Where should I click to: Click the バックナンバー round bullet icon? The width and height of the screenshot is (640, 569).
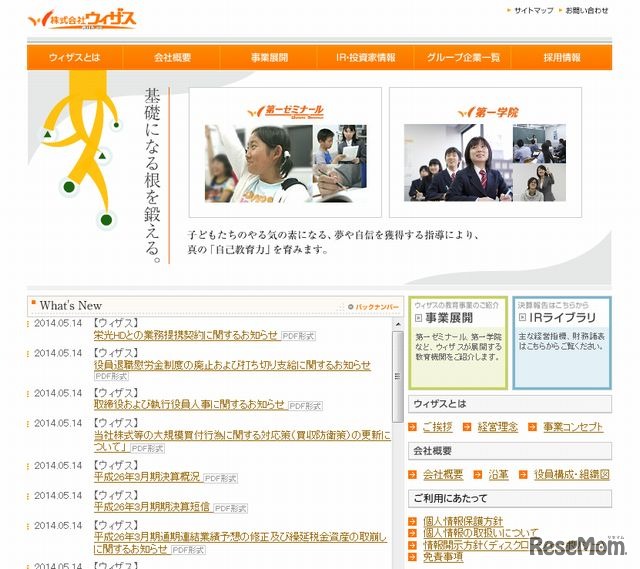351,307
